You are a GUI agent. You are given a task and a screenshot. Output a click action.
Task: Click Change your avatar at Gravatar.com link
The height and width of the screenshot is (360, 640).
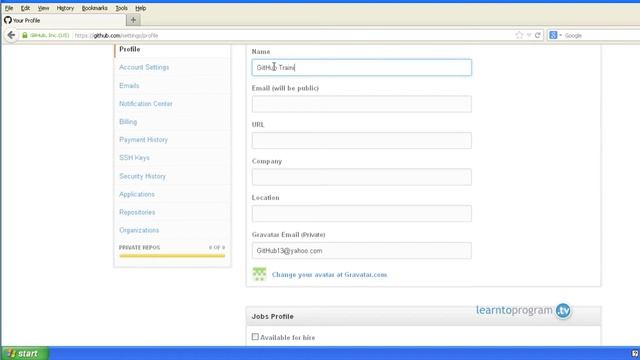(x=329, y=275)
